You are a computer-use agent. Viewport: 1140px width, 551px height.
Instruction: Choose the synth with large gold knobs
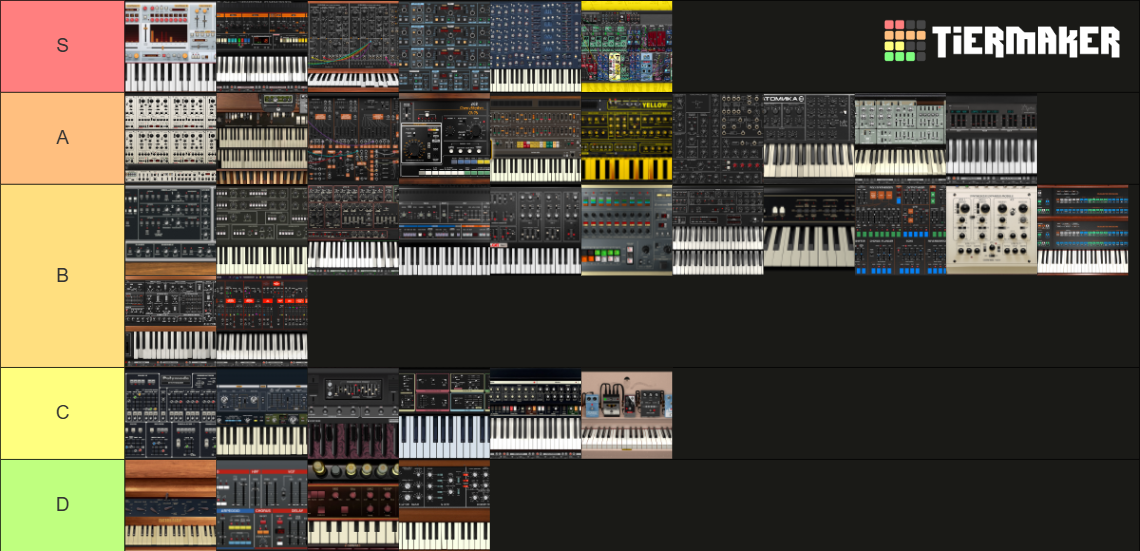(353, 504)
